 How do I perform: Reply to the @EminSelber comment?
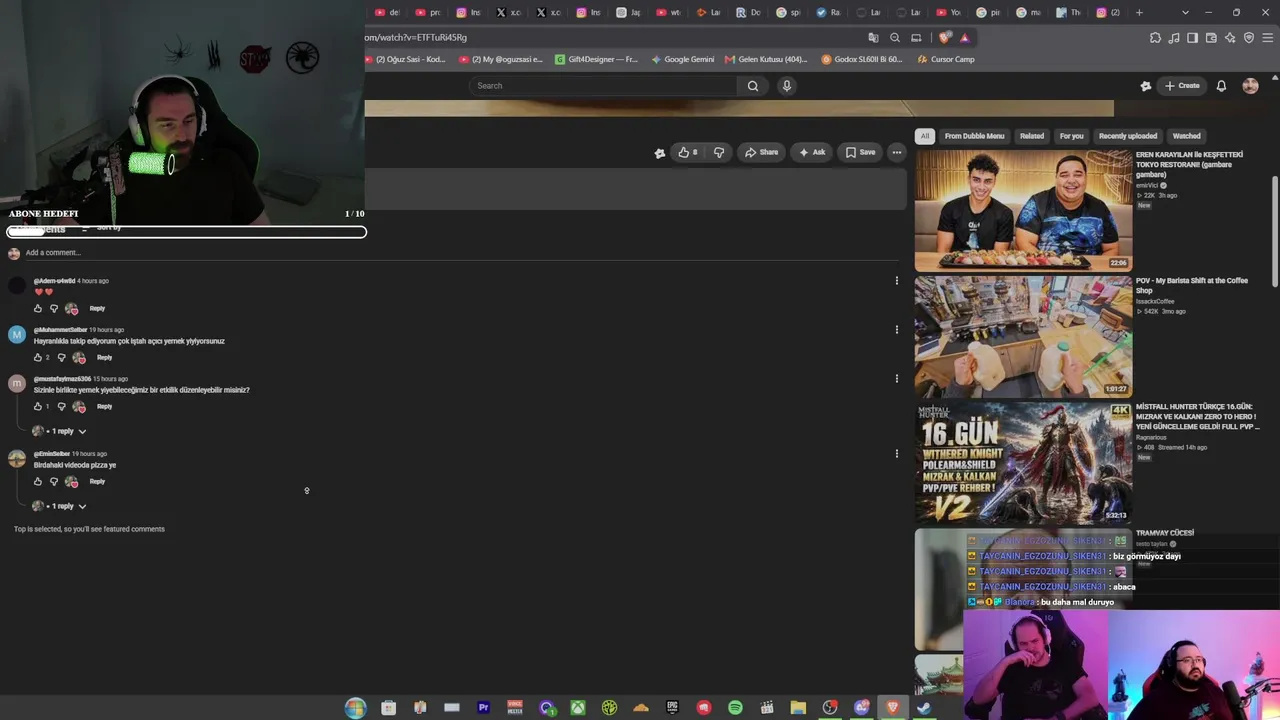97,481
